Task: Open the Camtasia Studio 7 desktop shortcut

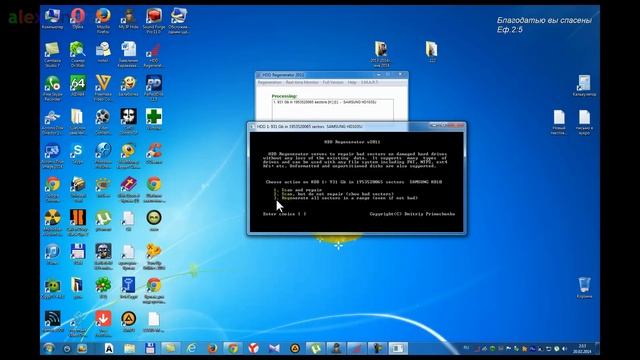Action: pos(52,55)
